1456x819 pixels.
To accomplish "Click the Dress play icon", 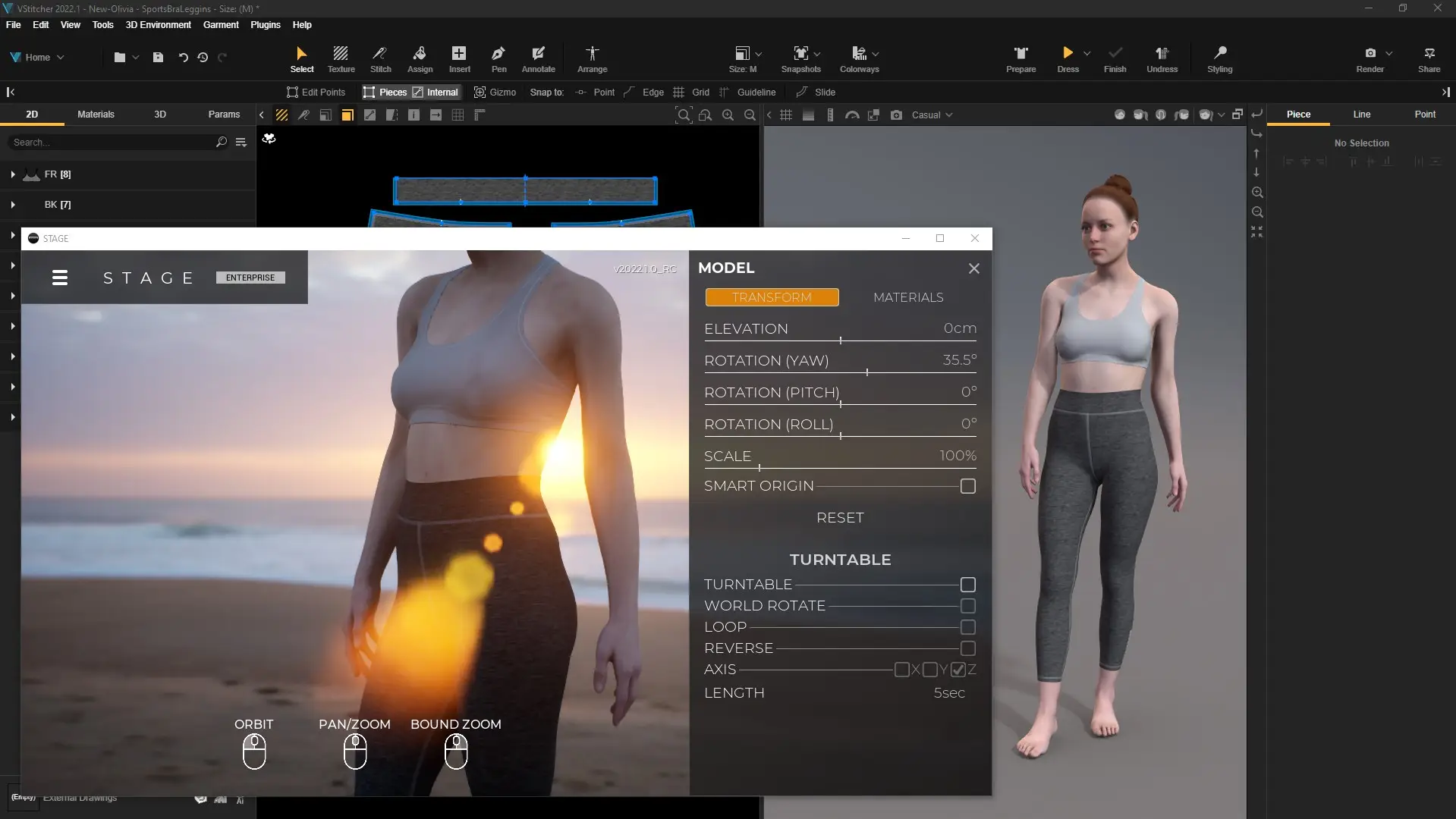I will click(1068, 53).
